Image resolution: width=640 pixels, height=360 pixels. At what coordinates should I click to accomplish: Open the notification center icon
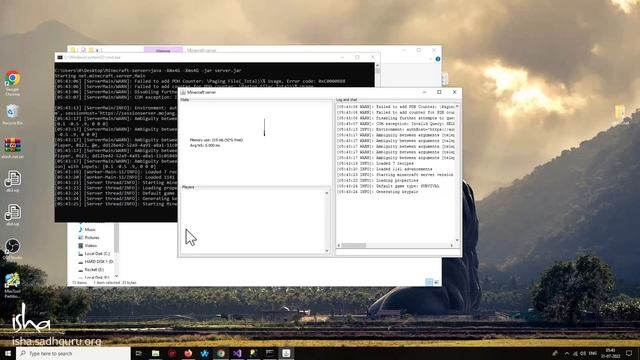(629, 353)
